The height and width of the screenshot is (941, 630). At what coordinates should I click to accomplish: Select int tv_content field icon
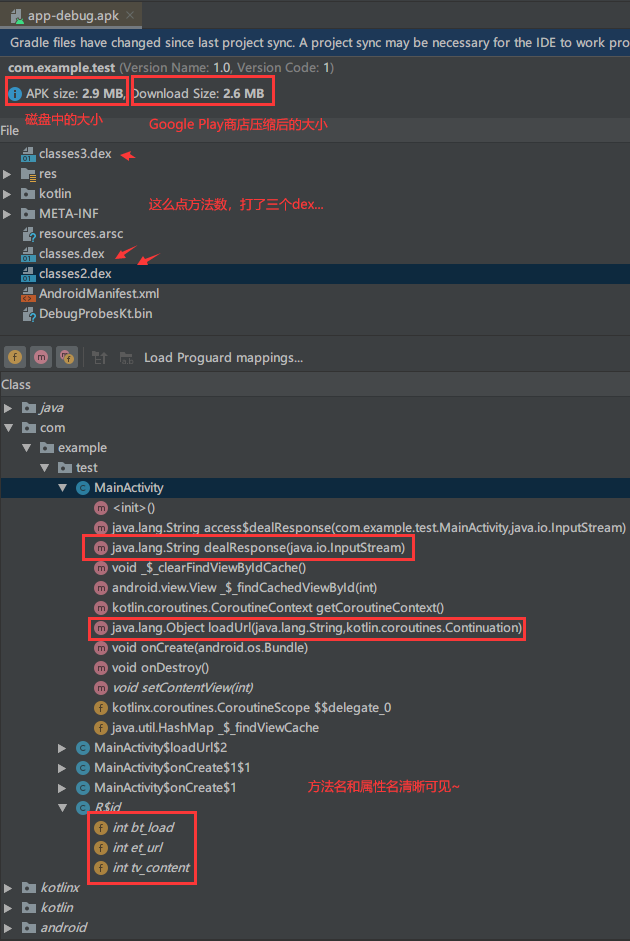click(101, 868)
